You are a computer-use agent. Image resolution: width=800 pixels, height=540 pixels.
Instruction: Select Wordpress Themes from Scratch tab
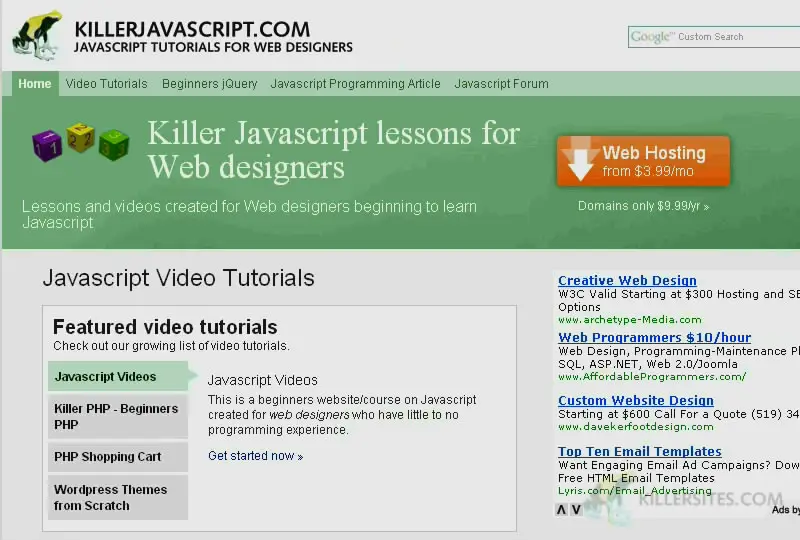coord(118,498)
